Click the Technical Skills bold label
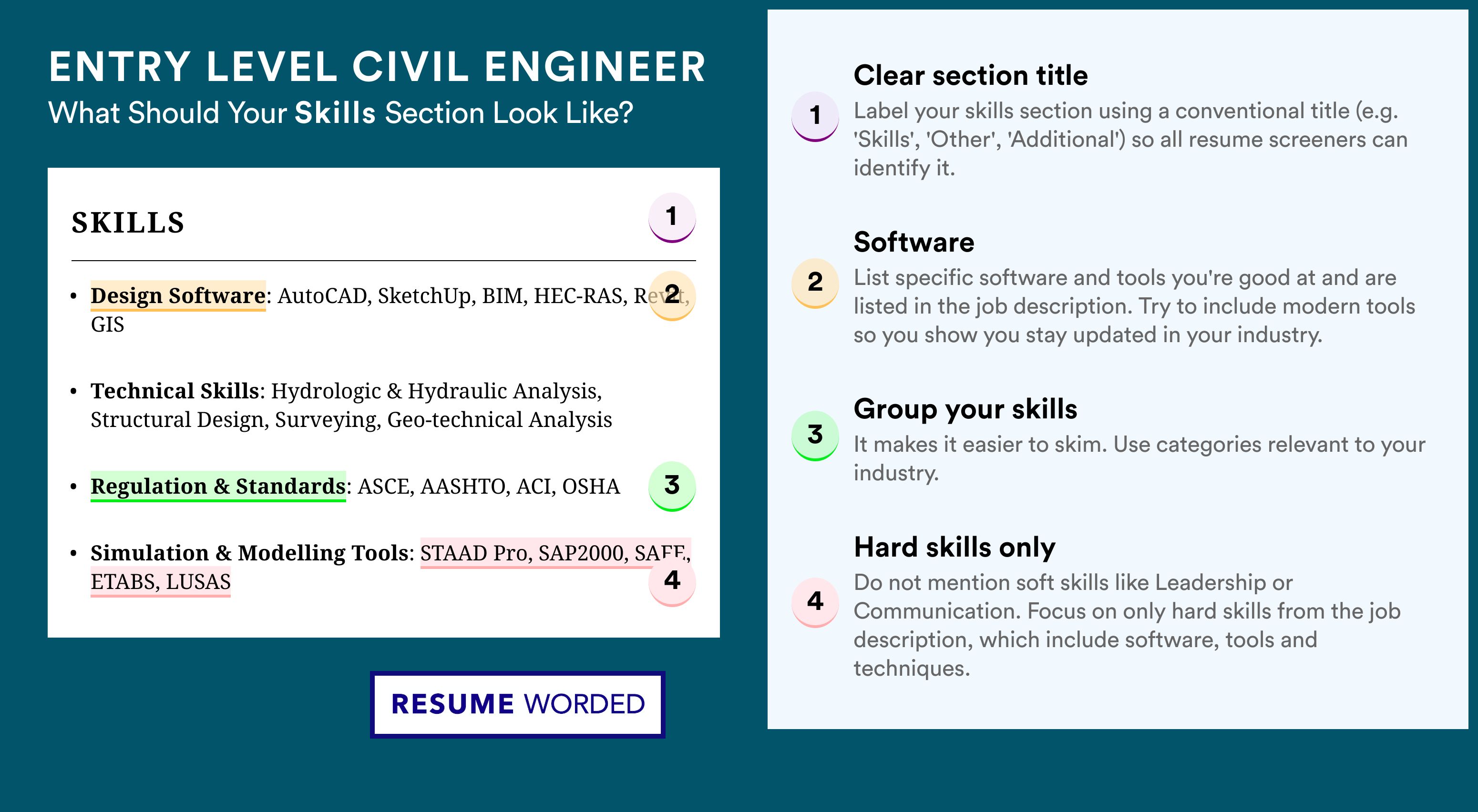This screenshot has width=1478, height=812. tap(175, 391)
